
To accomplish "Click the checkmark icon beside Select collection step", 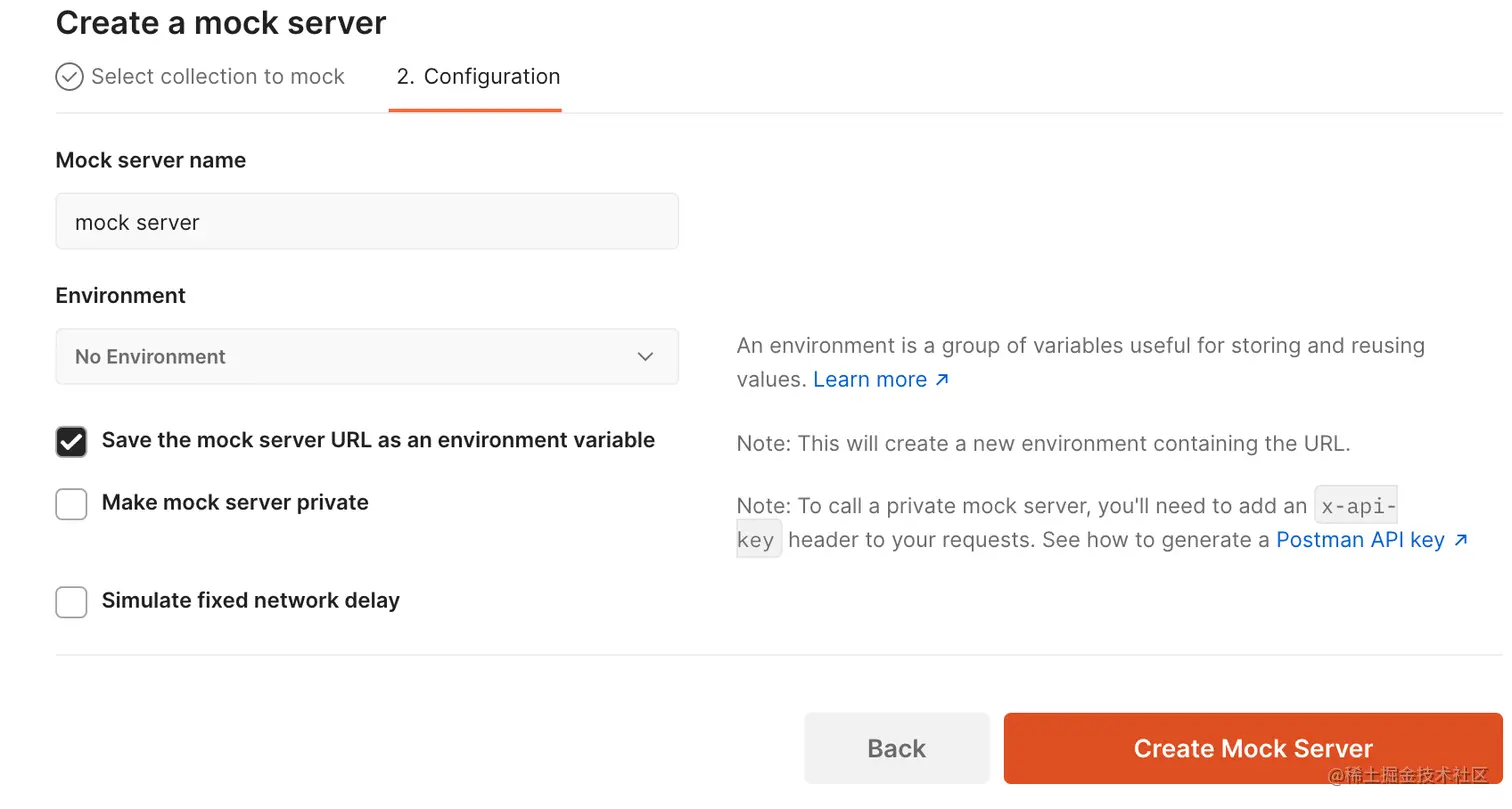I will [69, 77].
